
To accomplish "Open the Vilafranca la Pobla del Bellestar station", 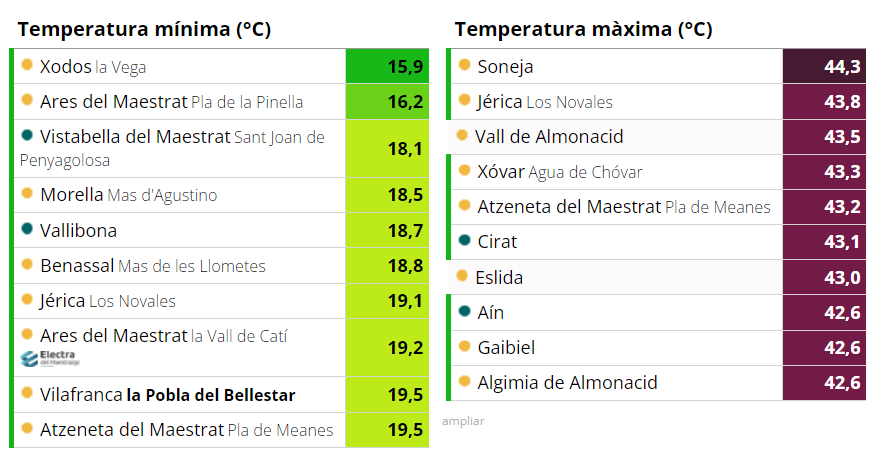I will [167, 395].
